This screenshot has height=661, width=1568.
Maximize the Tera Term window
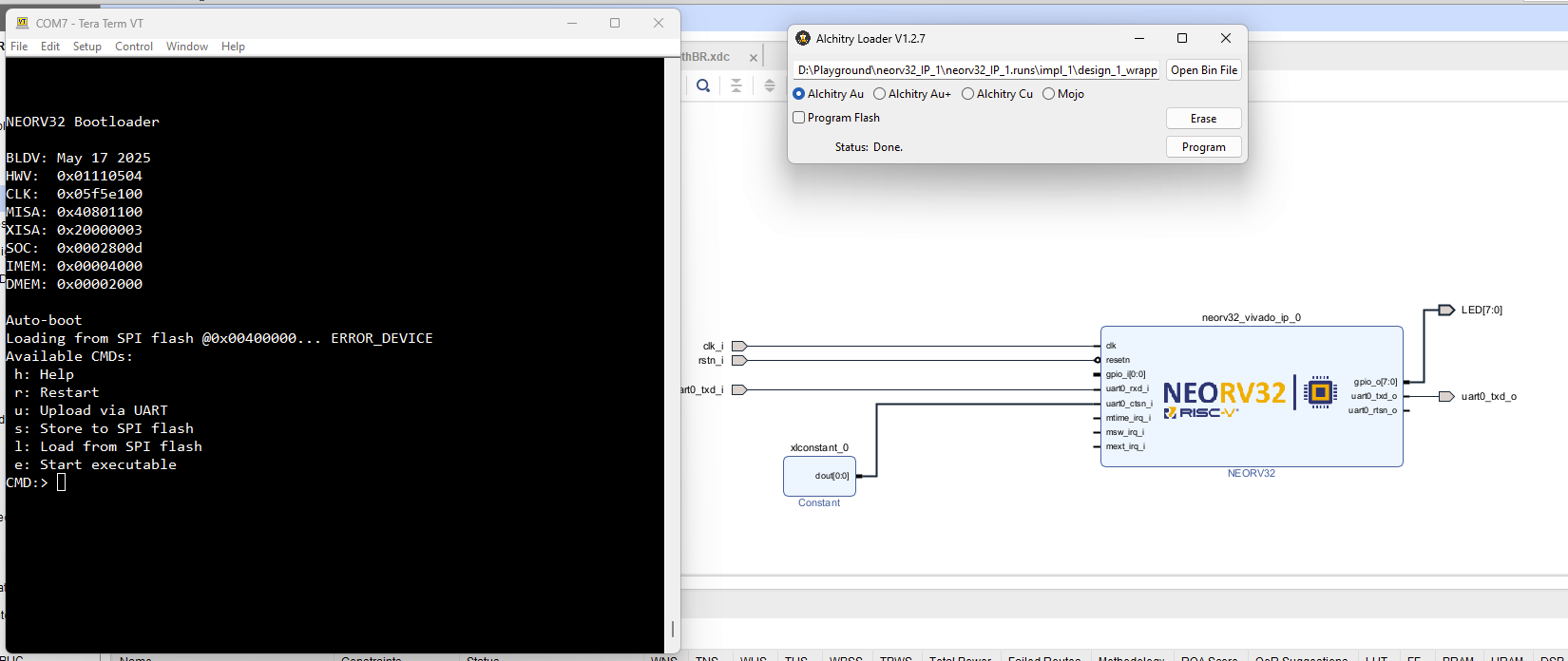point(615,23)
